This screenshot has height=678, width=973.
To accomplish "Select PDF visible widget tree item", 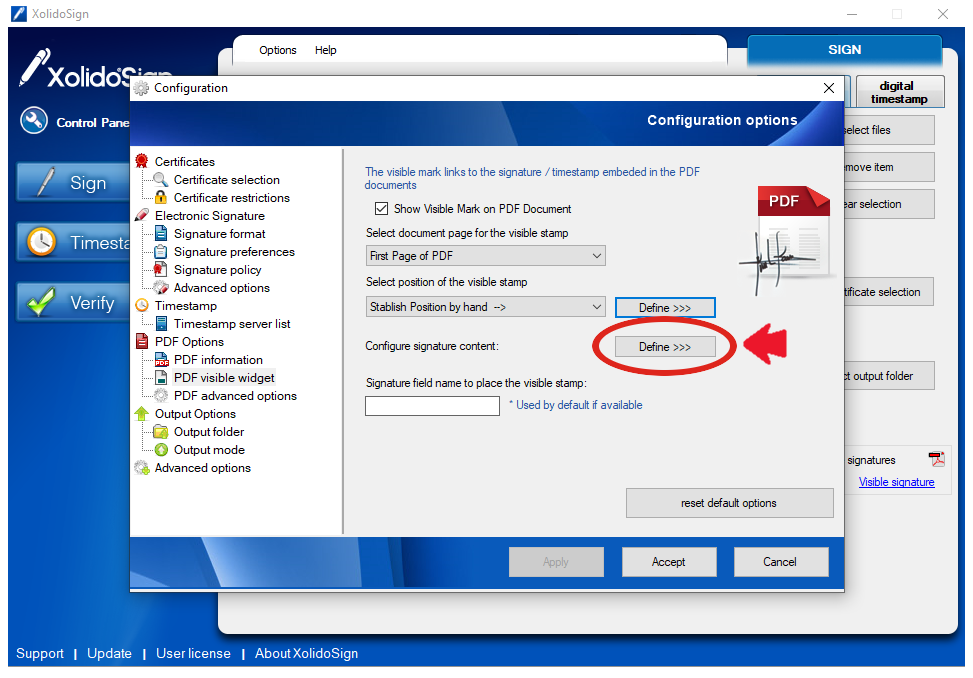I will (x=224, y=377).
